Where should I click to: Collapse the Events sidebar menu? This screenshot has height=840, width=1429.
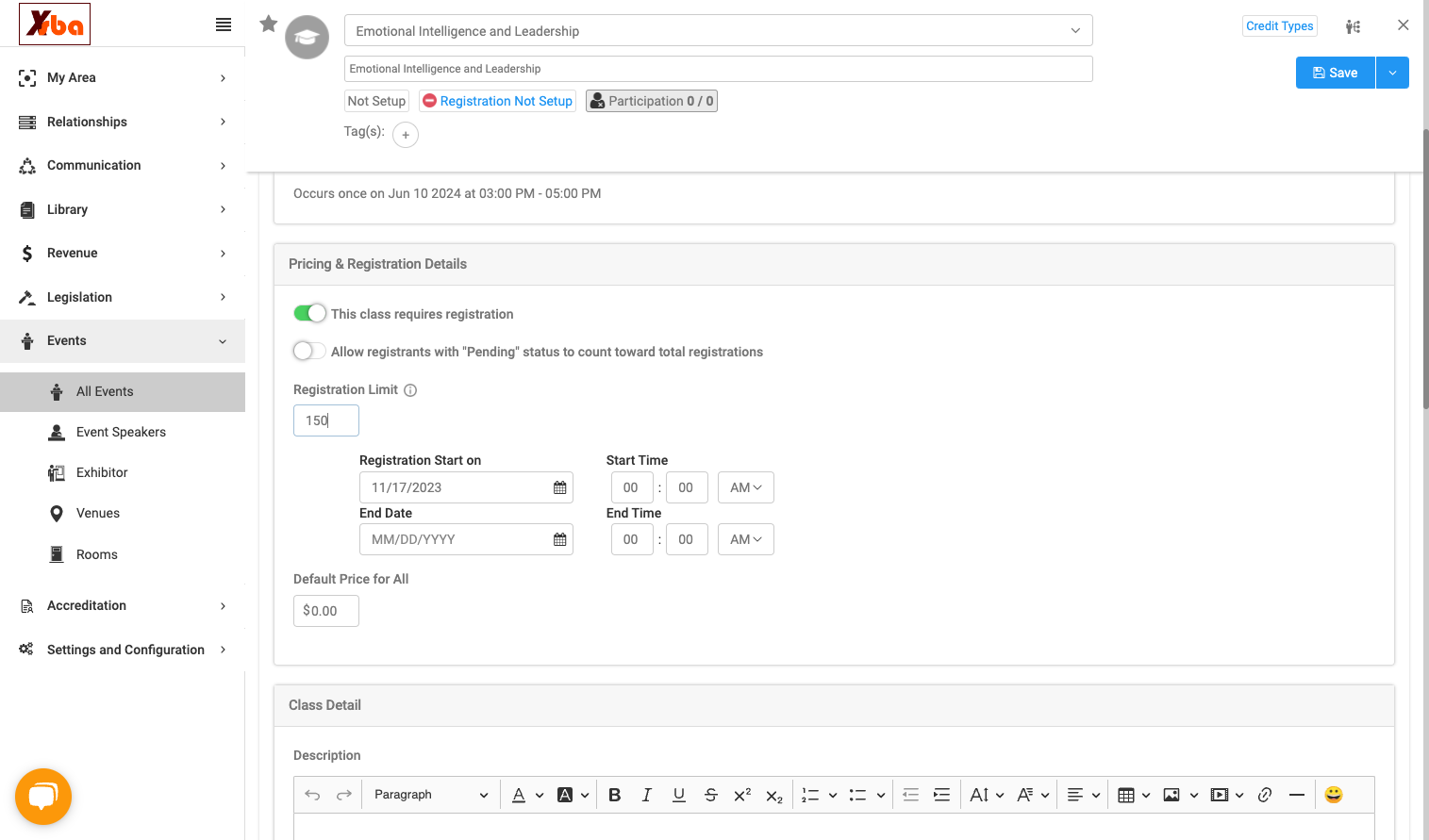[x=123, y=340]
